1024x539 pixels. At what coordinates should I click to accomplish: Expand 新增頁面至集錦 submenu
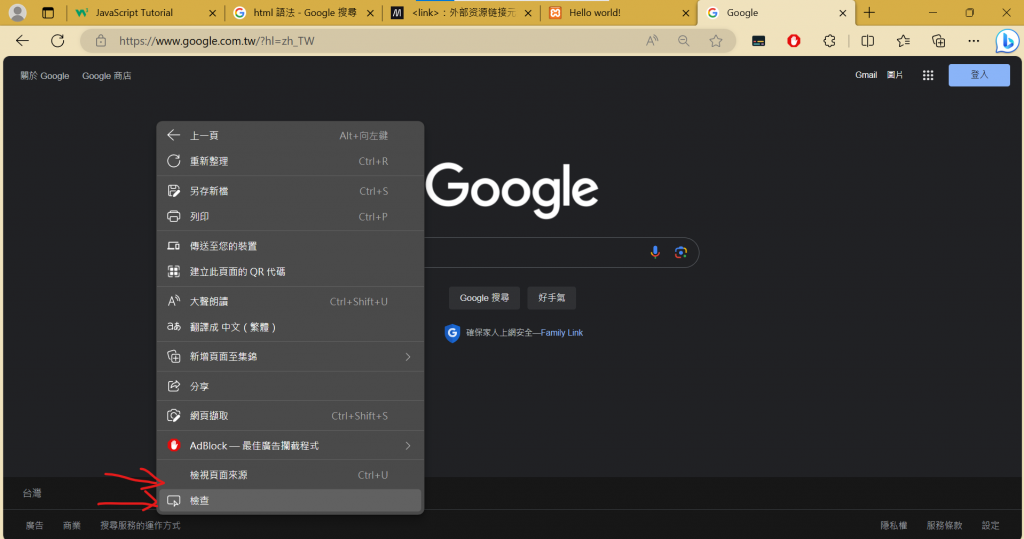pos(290,356)
